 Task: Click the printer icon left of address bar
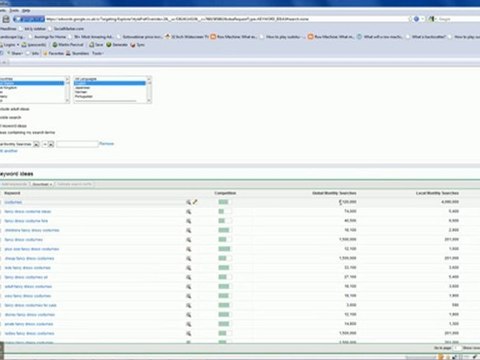[6, 19]
